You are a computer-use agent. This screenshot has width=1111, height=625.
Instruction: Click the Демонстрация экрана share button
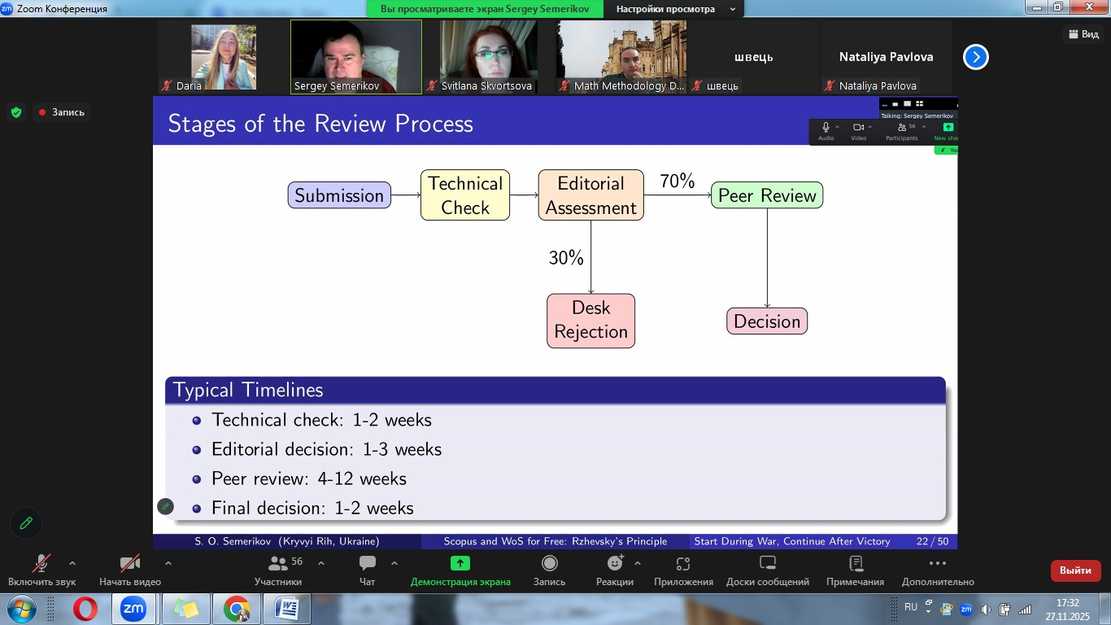click(x=460, y=570)
